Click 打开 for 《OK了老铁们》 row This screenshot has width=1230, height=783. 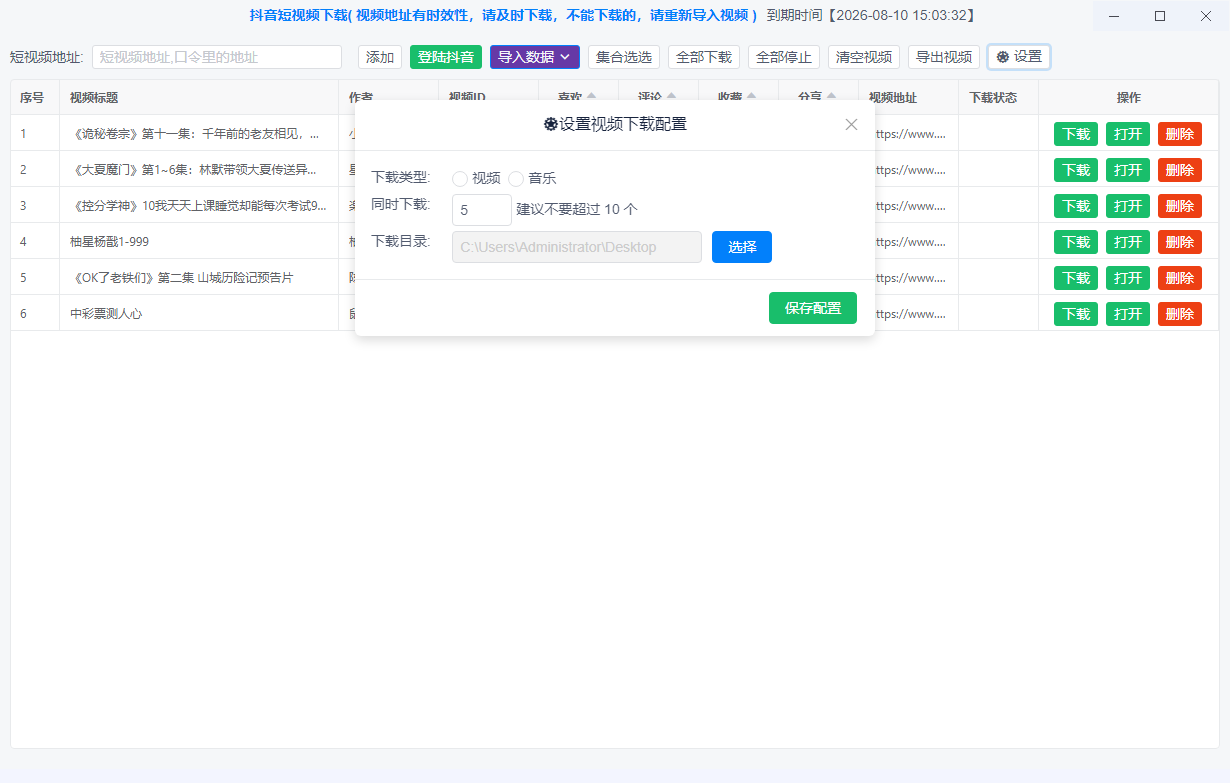[1128, 278]
